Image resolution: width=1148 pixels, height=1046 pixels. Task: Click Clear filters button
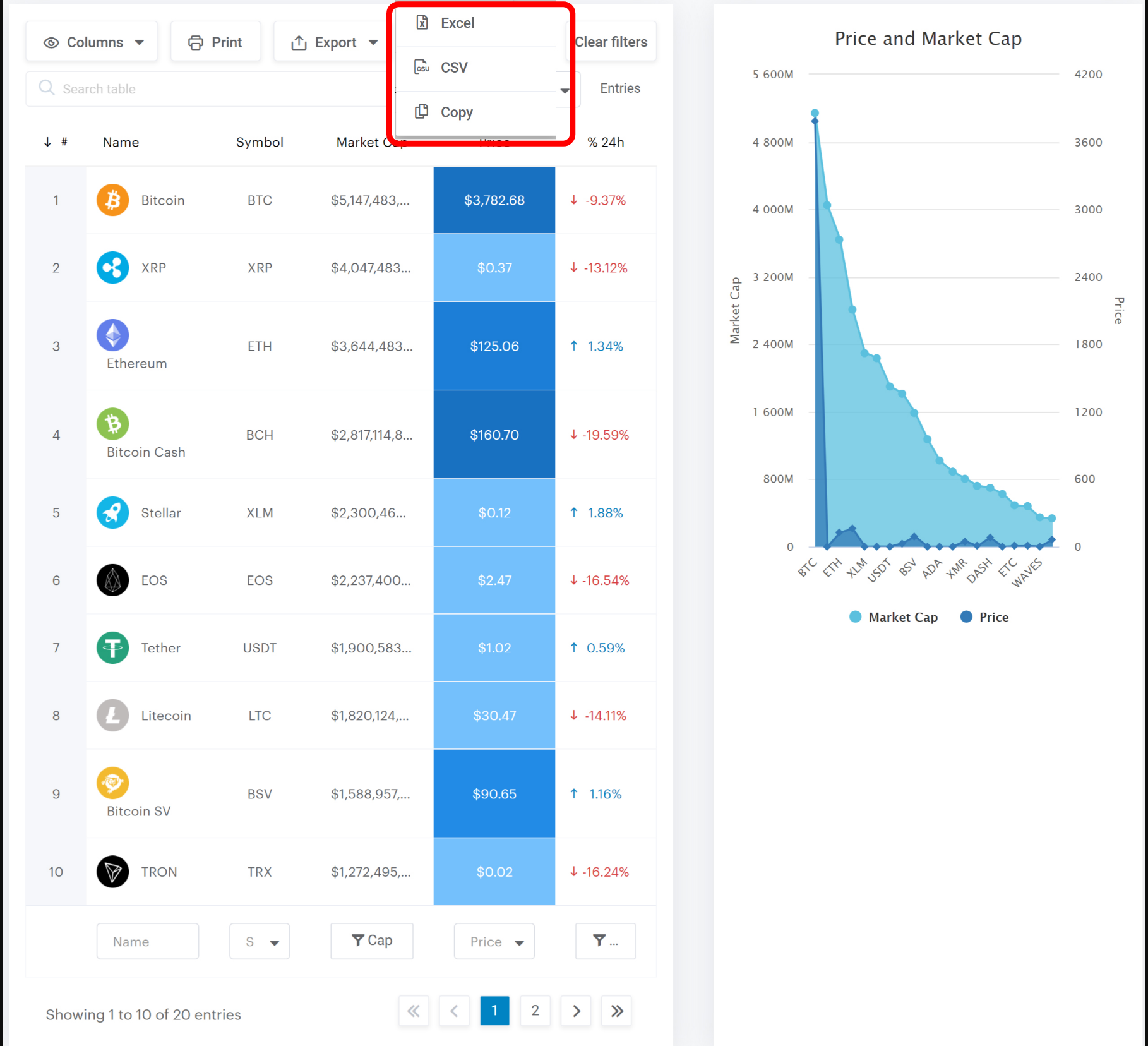[611, 42]
